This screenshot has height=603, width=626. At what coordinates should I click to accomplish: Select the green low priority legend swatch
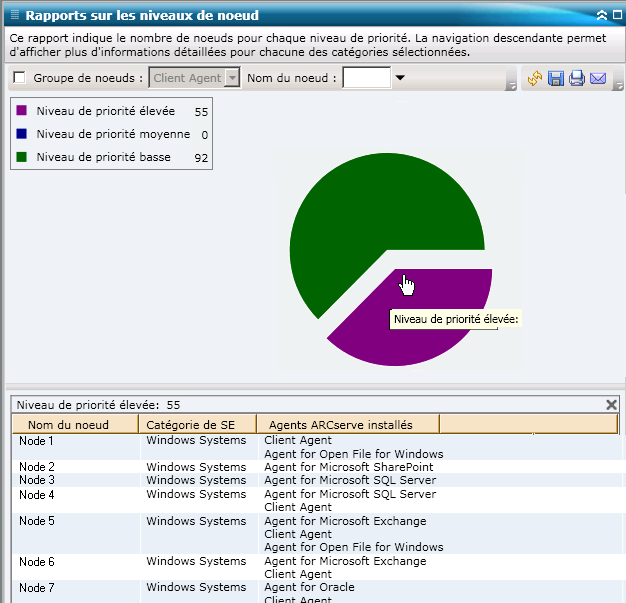22,157
